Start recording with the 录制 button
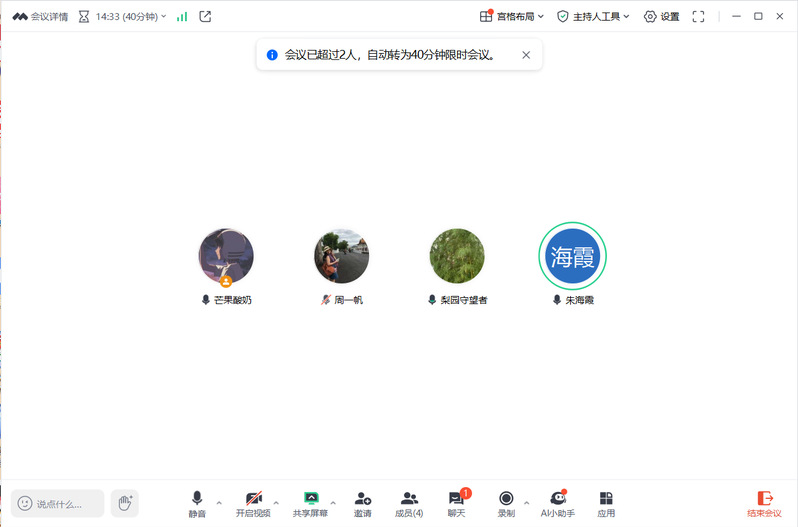This screenshot has width=798, height=527. (x=506, y=503)
